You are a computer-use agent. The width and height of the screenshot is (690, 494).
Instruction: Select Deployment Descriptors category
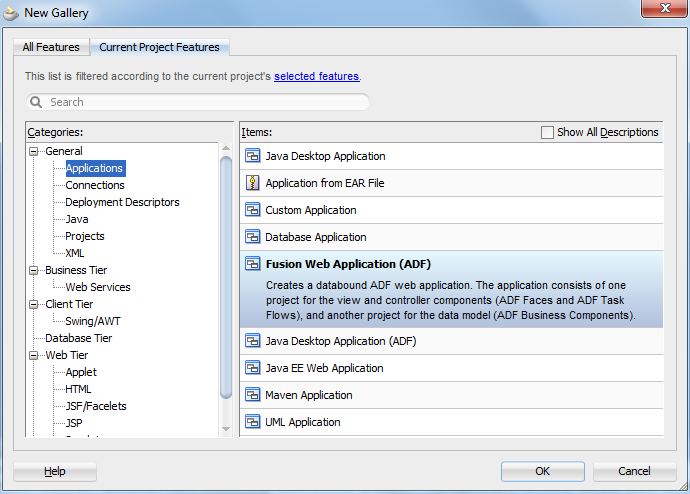pyautogui.click(x=122, y=202)
